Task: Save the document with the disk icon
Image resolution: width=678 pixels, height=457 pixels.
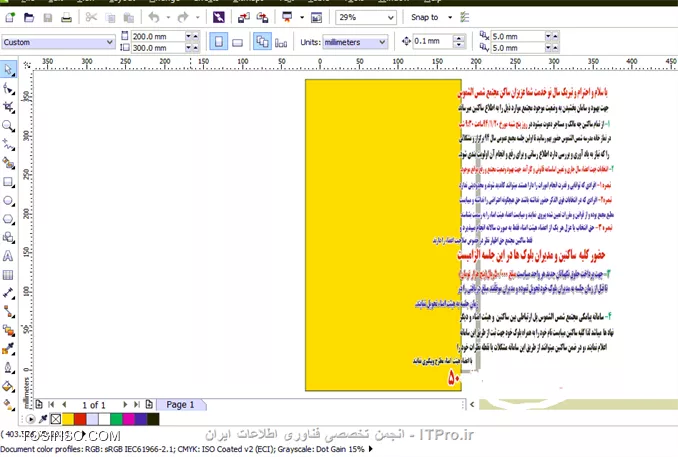Action: (x=48, y=17)
